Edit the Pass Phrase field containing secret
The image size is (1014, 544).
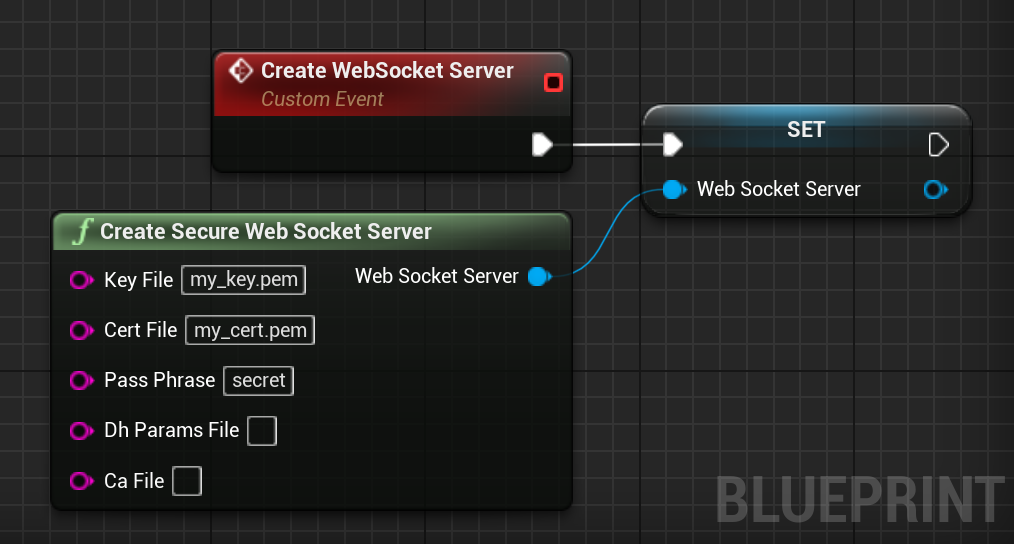coord(259,380)
